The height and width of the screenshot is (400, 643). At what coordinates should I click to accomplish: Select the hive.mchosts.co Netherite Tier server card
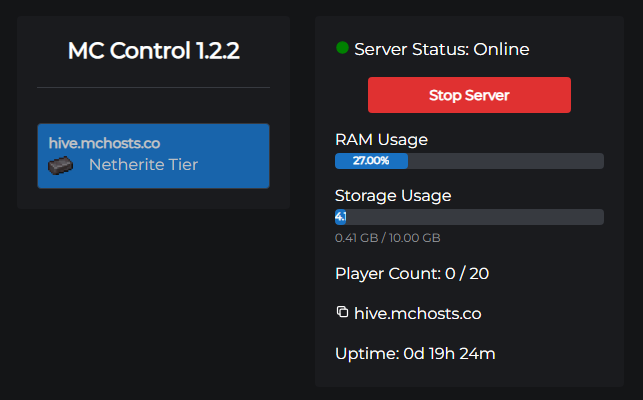click(x=153, y=156)
